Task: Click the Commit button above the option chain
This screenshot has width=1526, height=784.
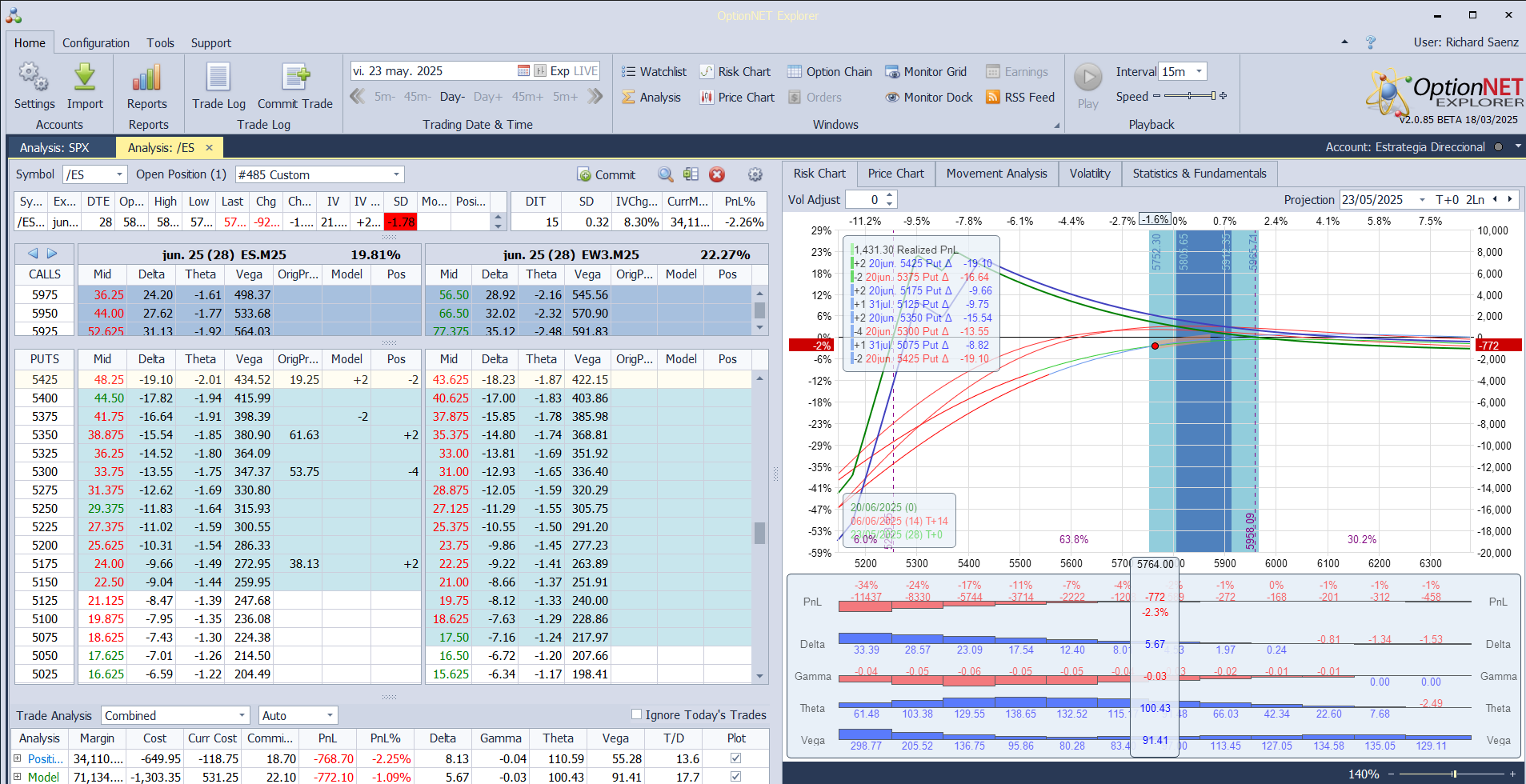Action: [606, 174]
